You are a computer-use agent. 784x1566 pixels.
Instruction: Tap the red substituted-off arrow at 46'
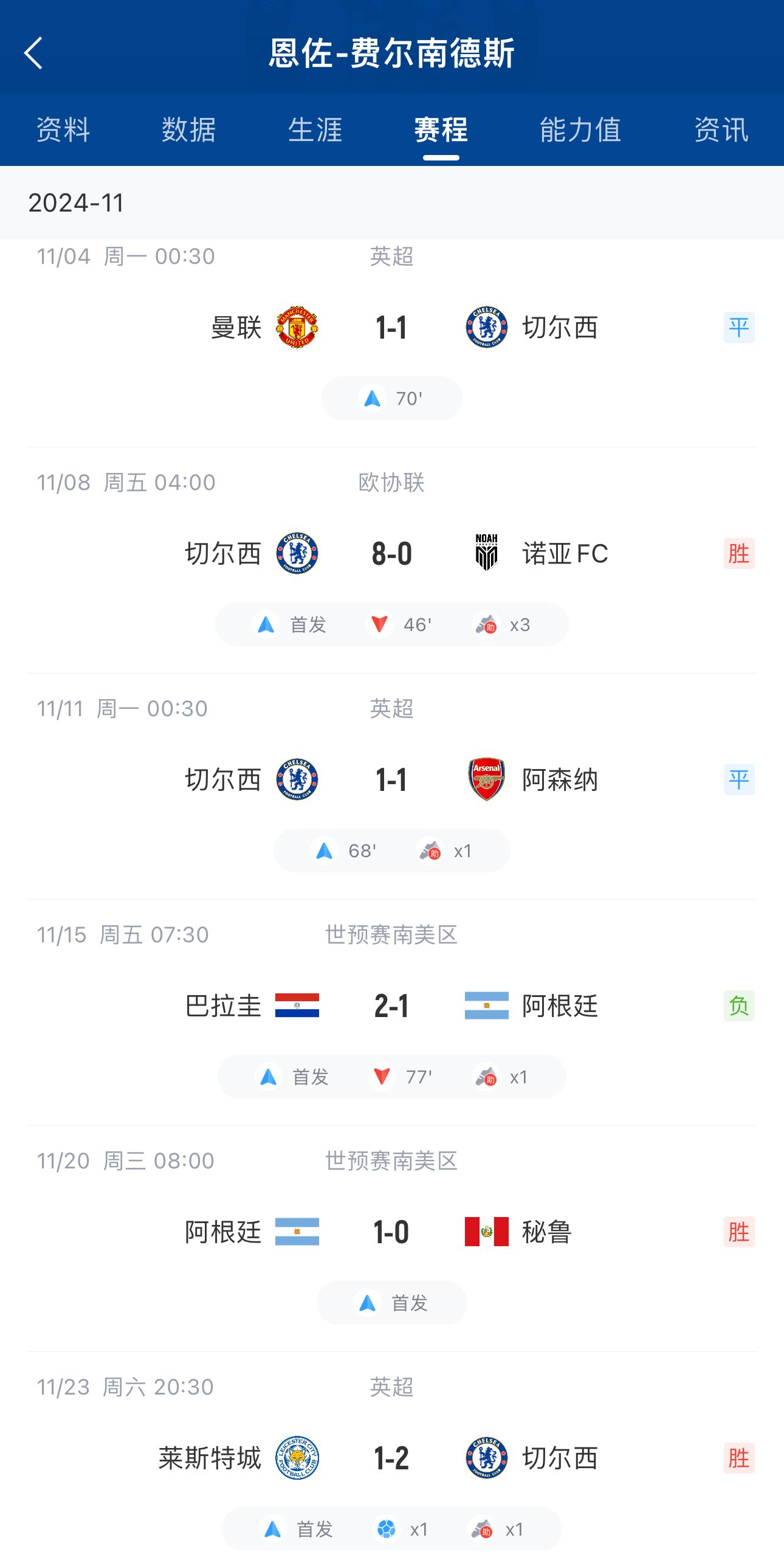[380, 624]
